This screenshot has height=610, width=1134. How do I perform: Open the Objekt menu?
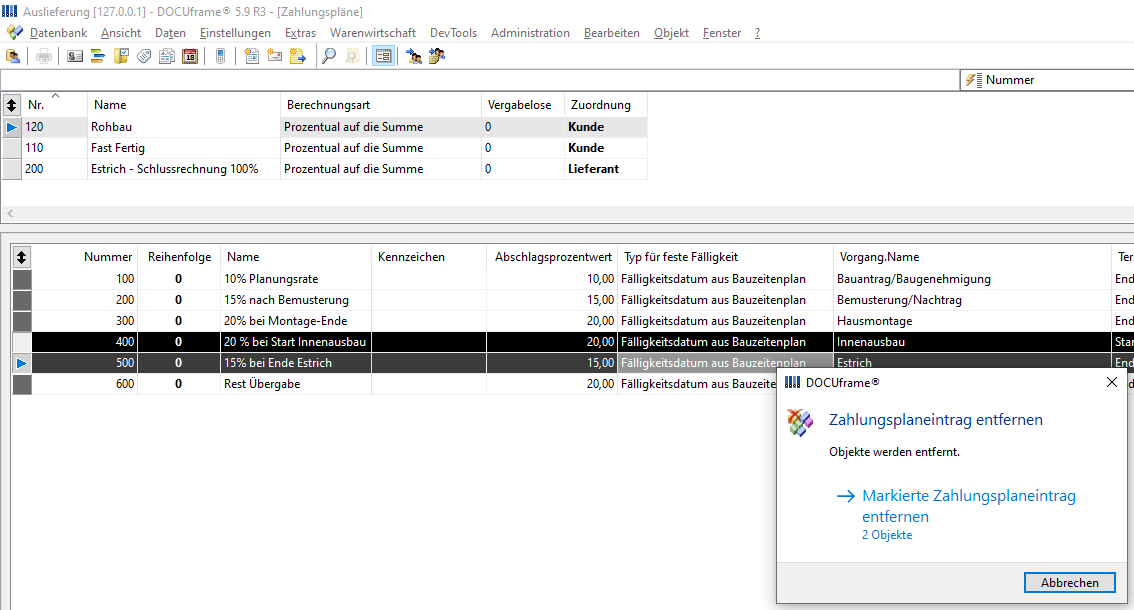tap(671, 33)
